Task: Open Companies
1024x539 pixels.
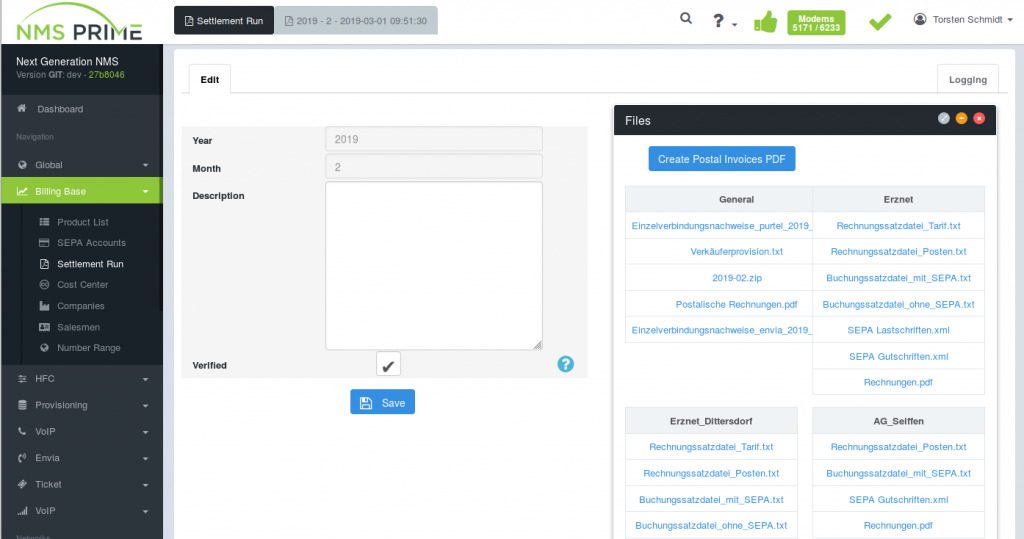Action: pyautogui.click(x=81, y=306)
